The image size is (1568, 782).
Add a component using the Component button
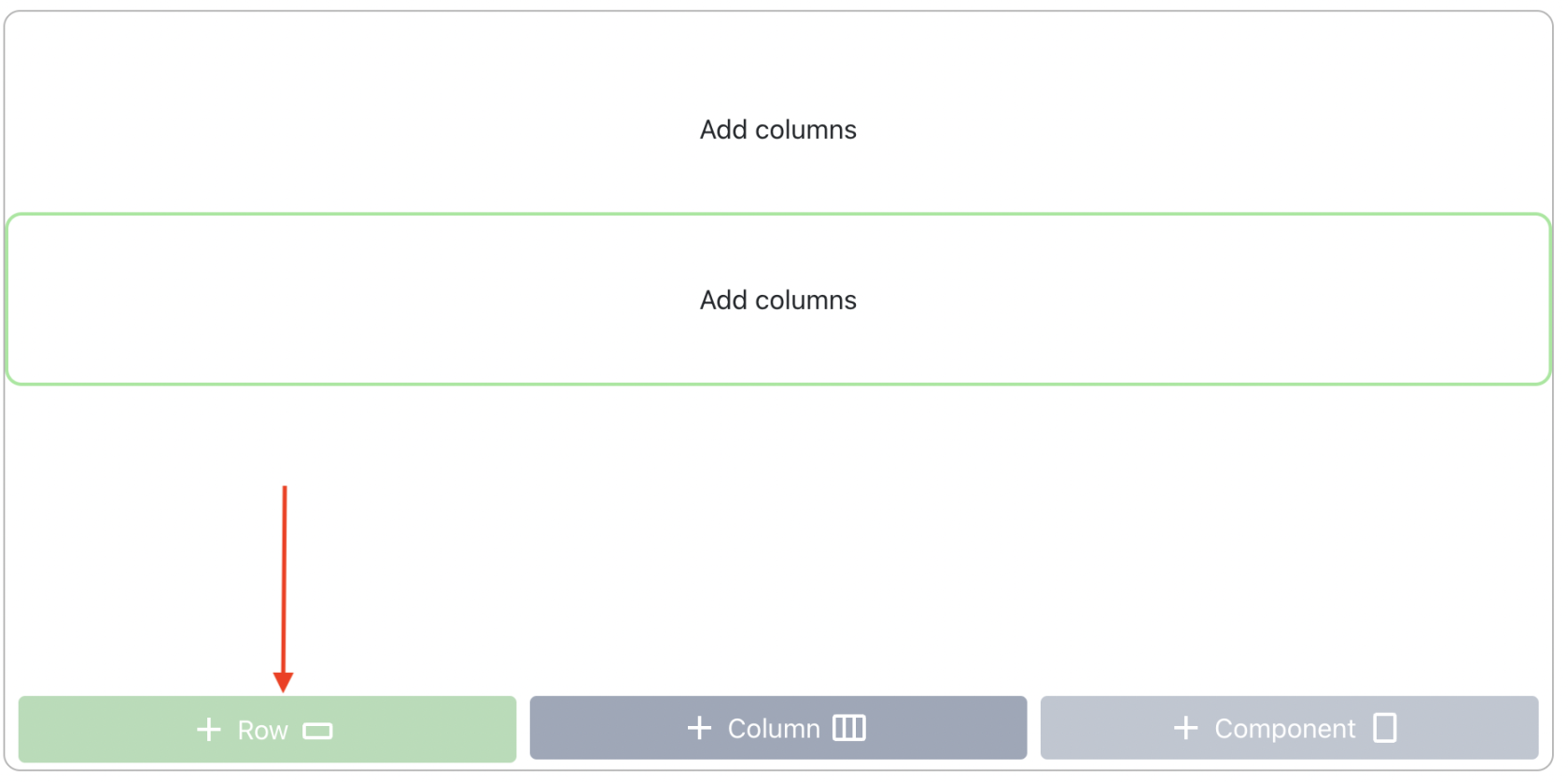1289,728
